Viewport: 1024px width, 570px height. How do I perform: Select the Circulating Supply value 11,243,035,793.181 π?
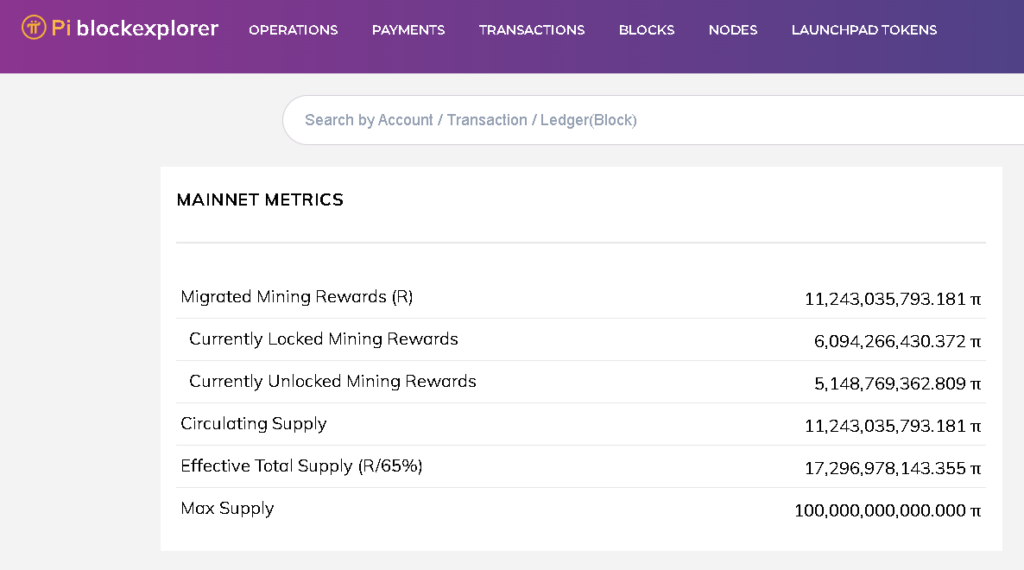tap(893, 426)
